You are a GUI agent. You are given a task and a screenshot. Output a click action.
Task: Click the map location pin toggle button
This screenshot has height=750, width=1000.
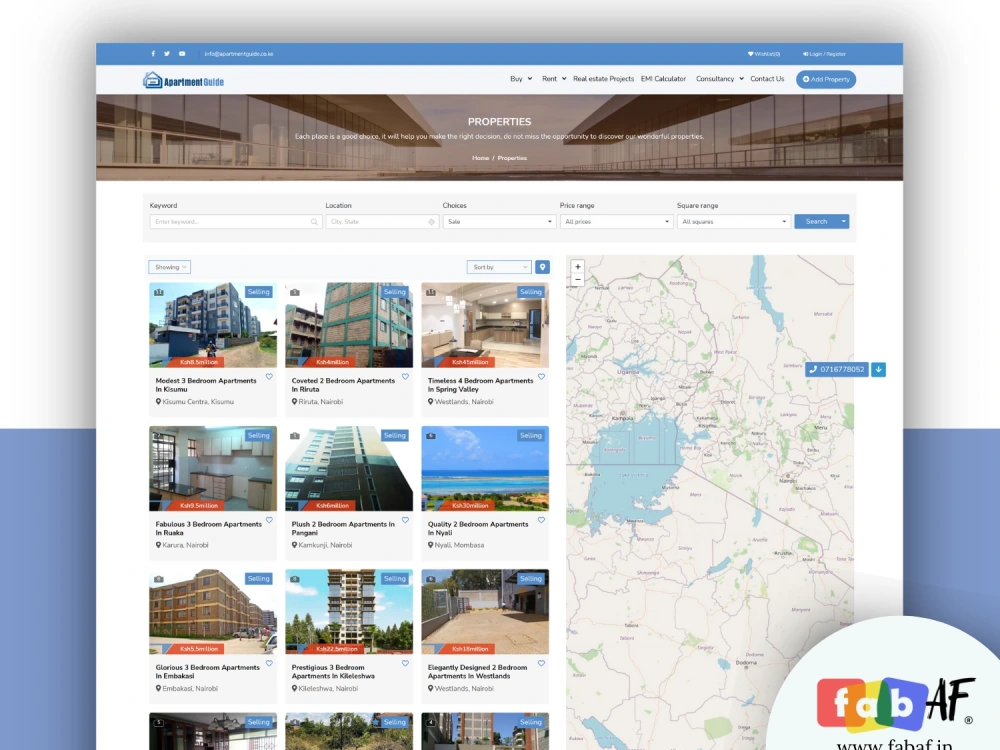point(542,267)
